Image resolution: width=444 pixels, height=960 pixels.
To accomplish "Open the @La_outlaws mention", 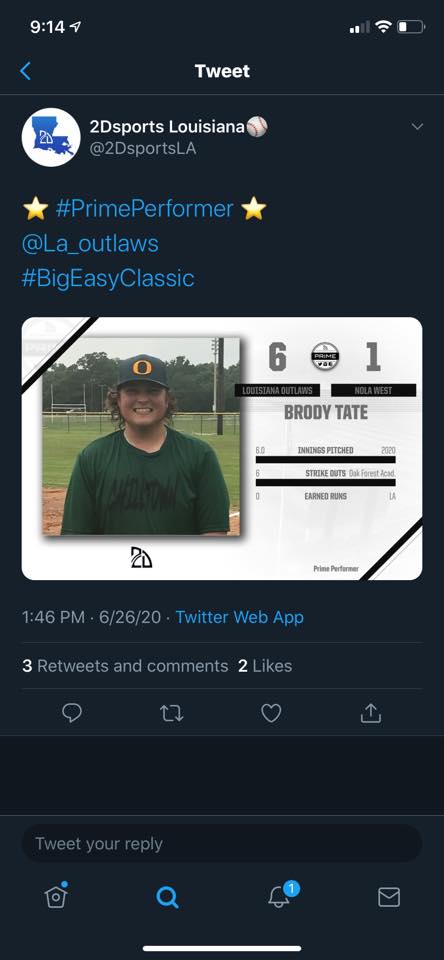I will click(x=90, y=244).
